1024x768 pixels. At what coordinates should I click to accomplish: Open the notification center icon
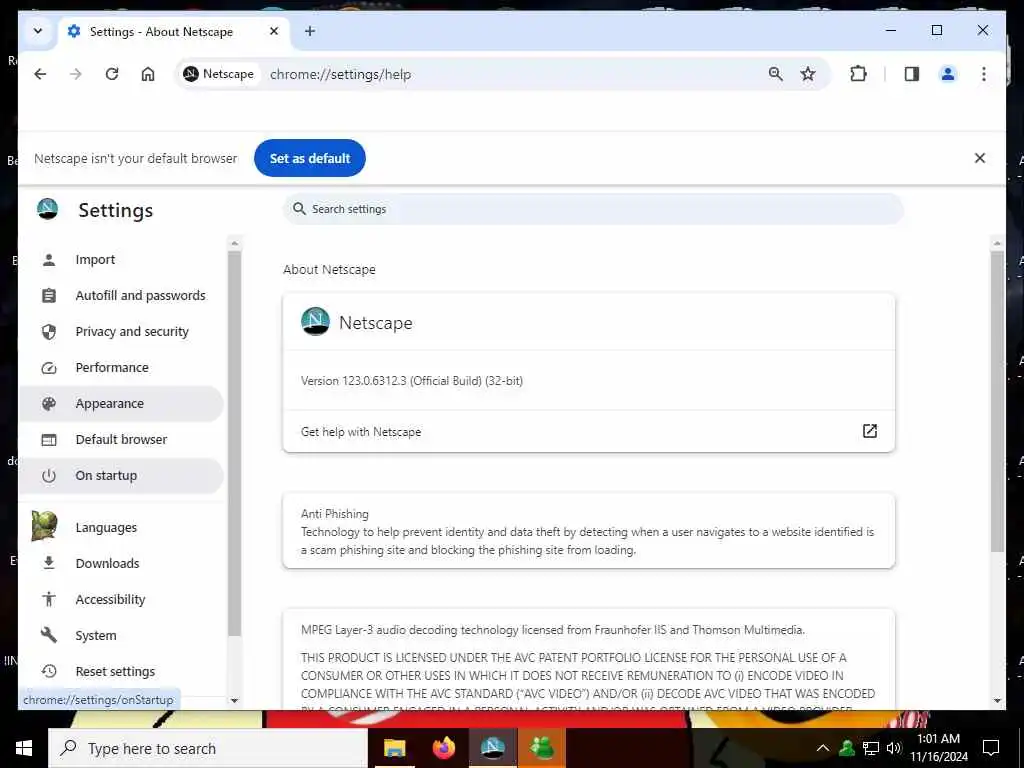pos(991,748)
